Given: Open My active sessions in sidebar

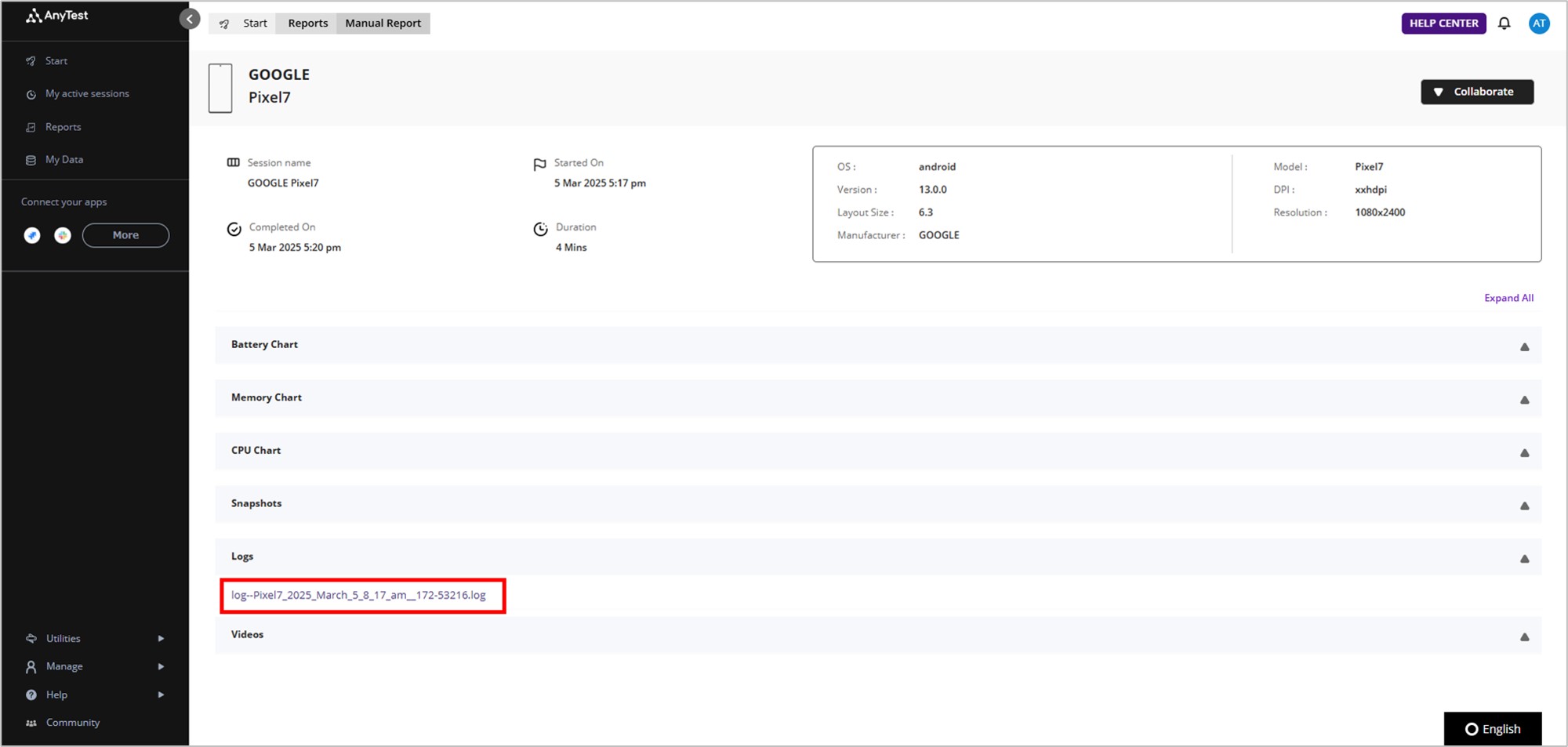Looking at the screenshot, I should tap(87, 93).
